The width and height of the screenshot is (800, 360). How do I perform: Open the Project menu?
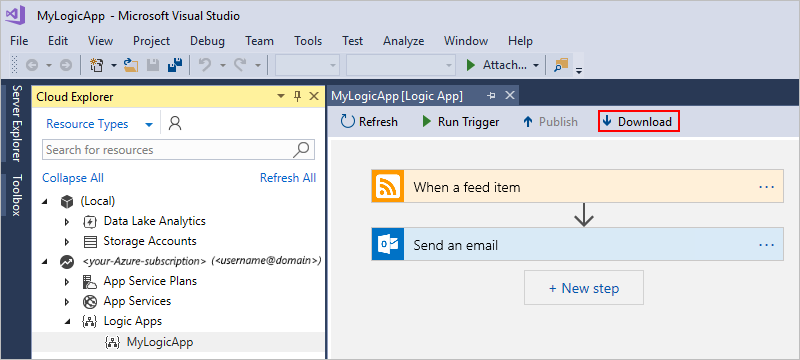coord(152,41)
